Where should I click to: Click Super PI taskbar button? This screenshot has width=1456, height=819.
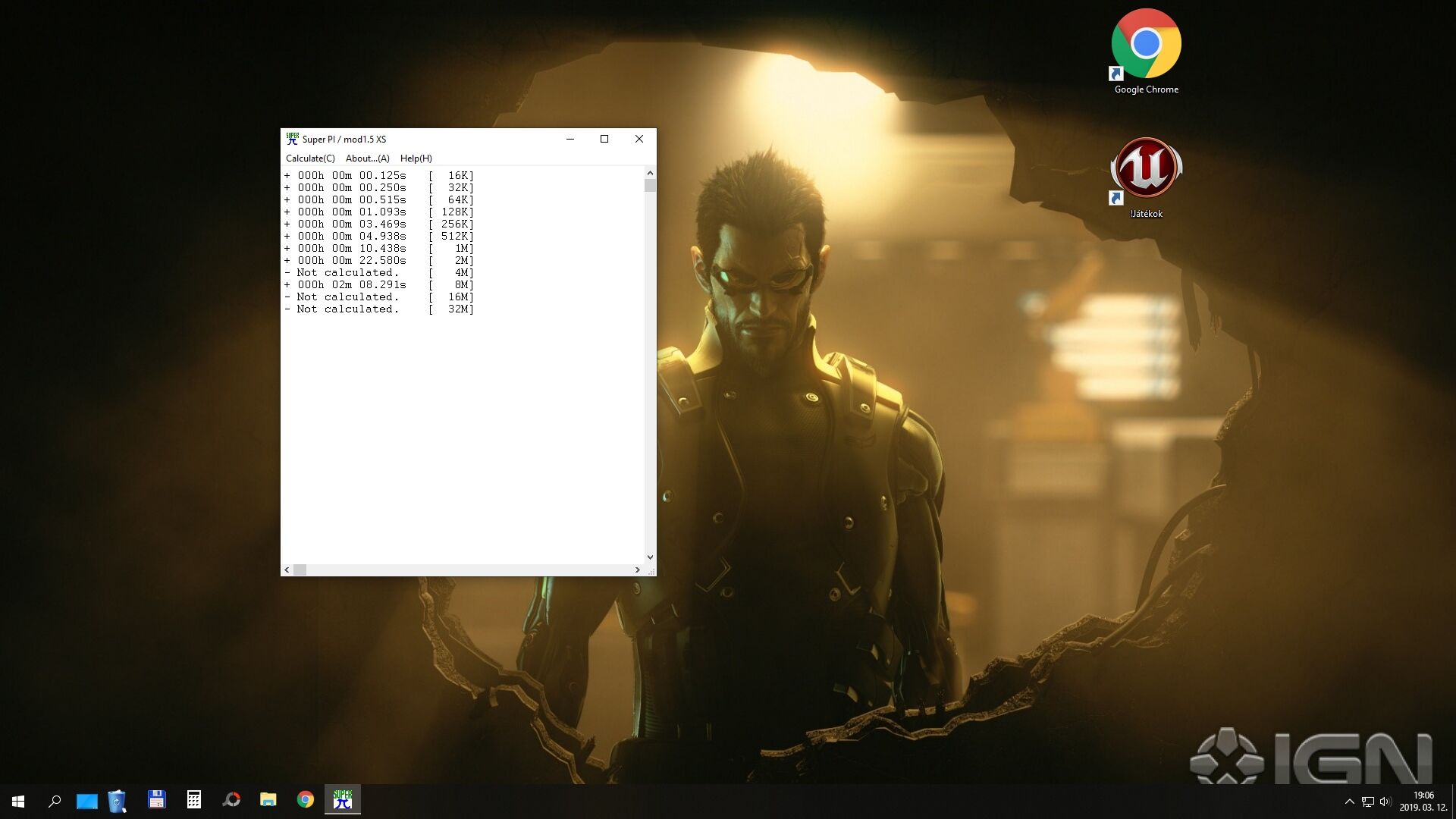(343, 800)
